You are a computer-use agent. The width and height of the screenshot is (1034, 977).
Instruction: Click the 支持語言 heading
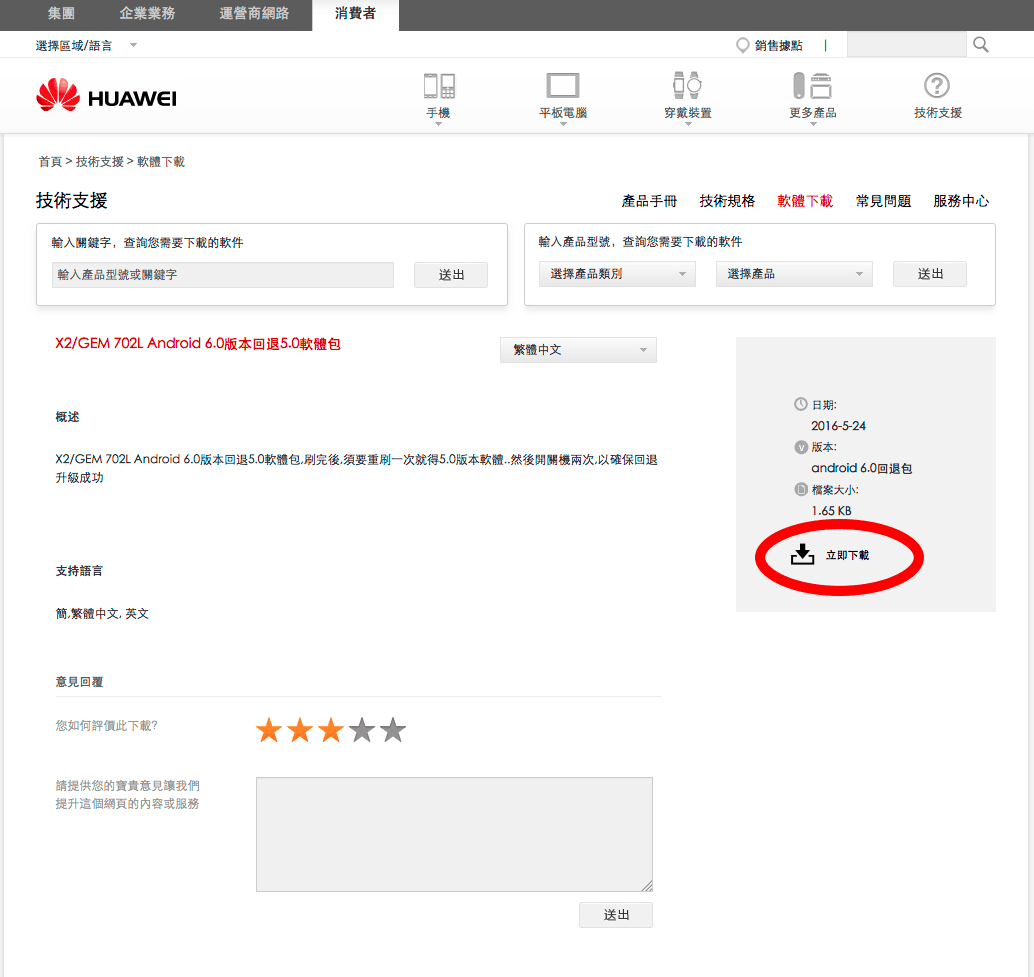[79, 571]
